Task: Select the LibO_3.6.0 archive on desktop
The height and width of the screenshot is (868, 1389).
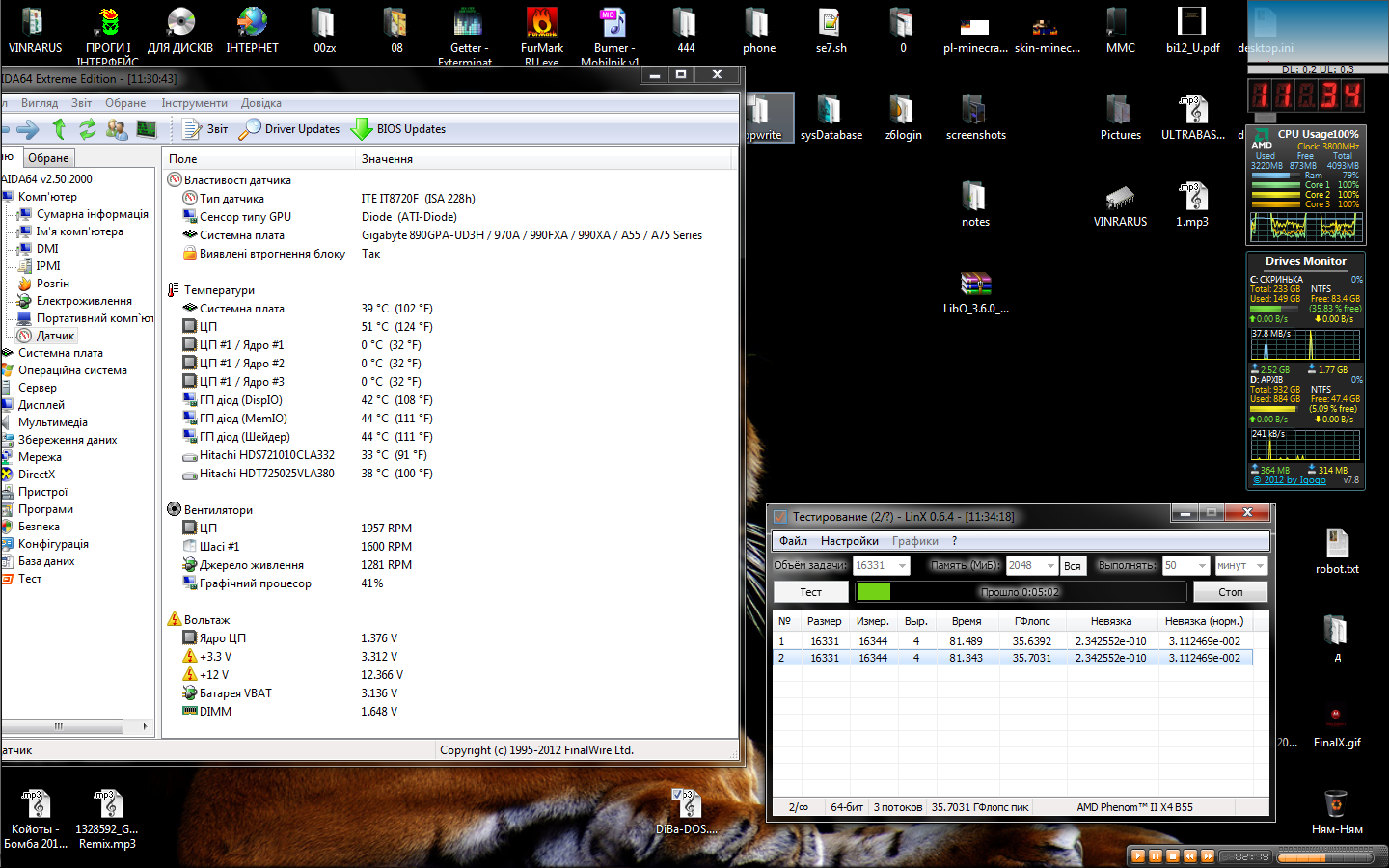Action: coord(975,292)
